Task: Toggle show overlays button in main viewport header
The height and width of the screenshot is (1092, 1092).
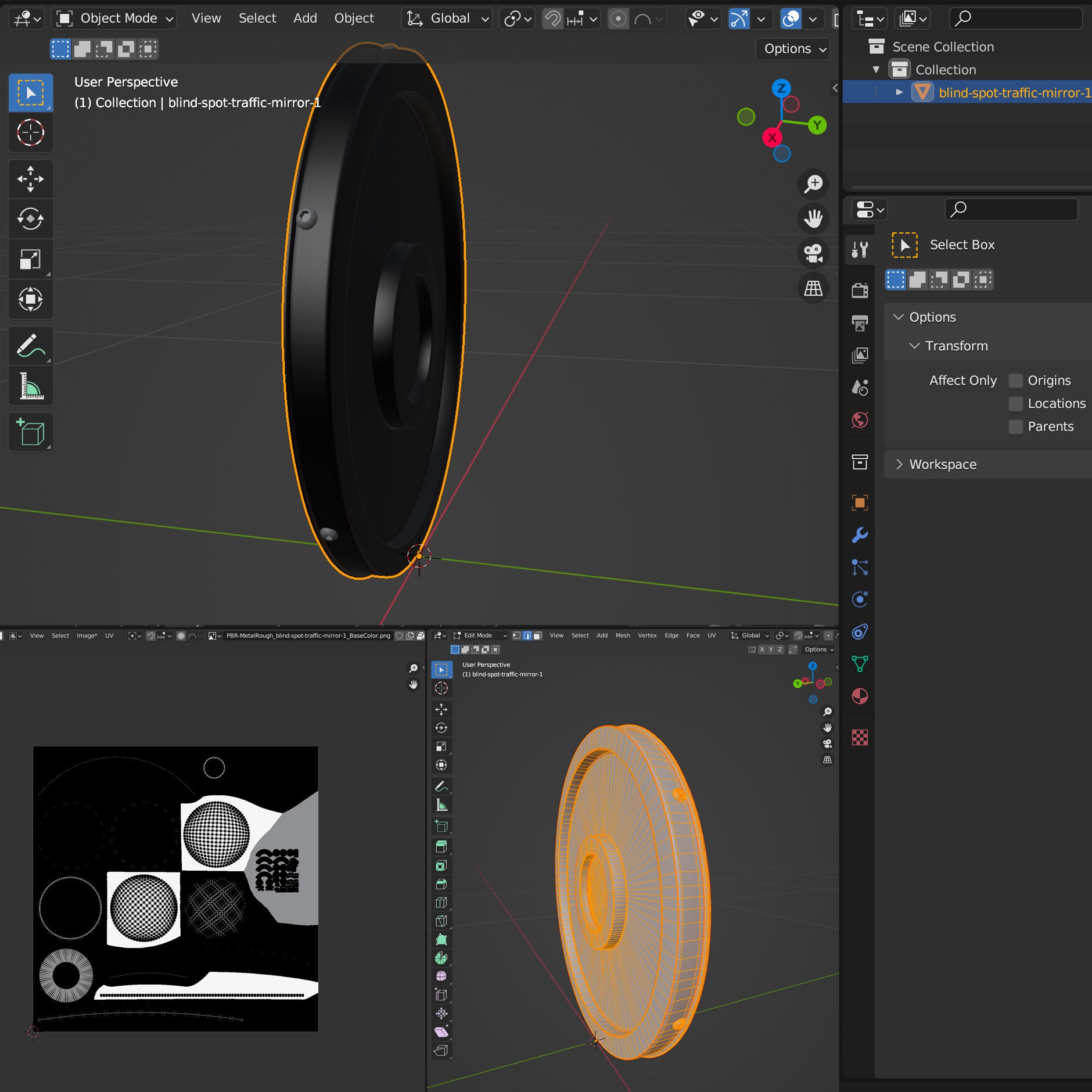Action: tap(791, 19)
